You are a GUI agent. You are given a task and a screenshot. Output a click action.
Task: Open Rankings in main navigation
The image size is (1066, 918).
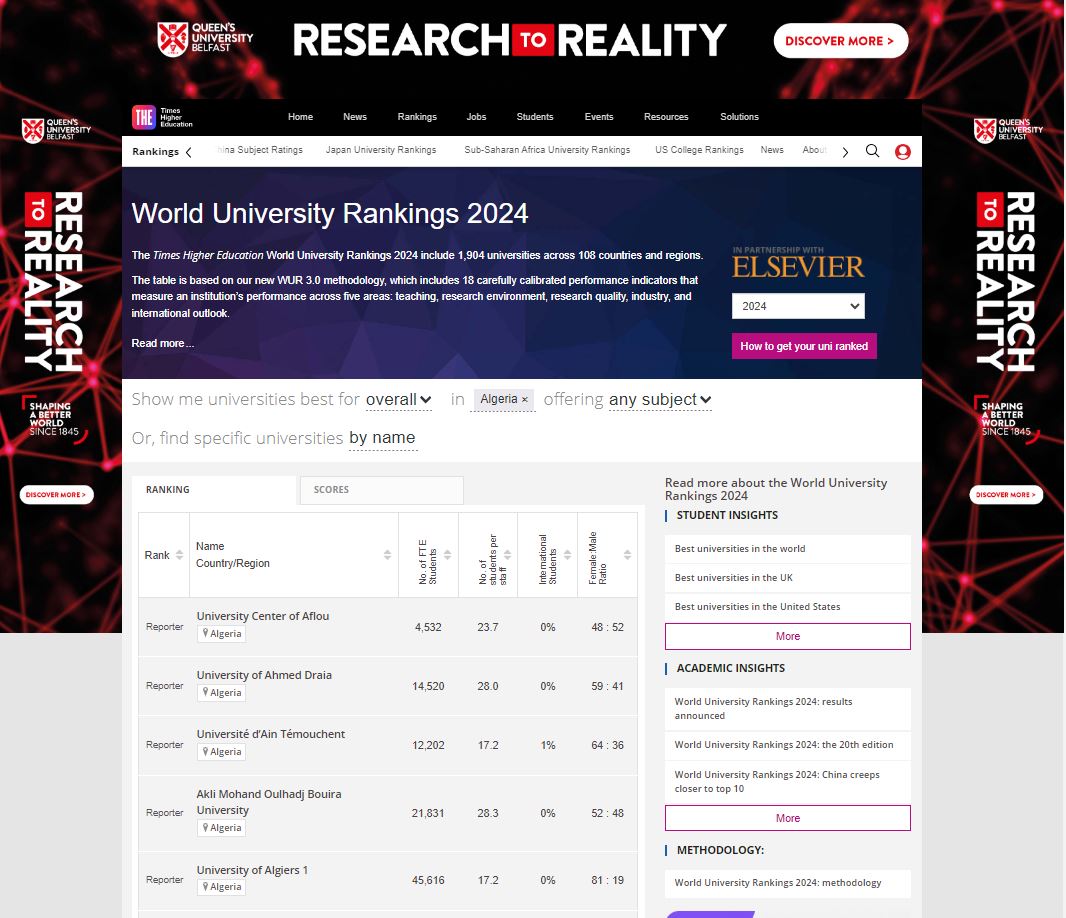tap(417, 117)
